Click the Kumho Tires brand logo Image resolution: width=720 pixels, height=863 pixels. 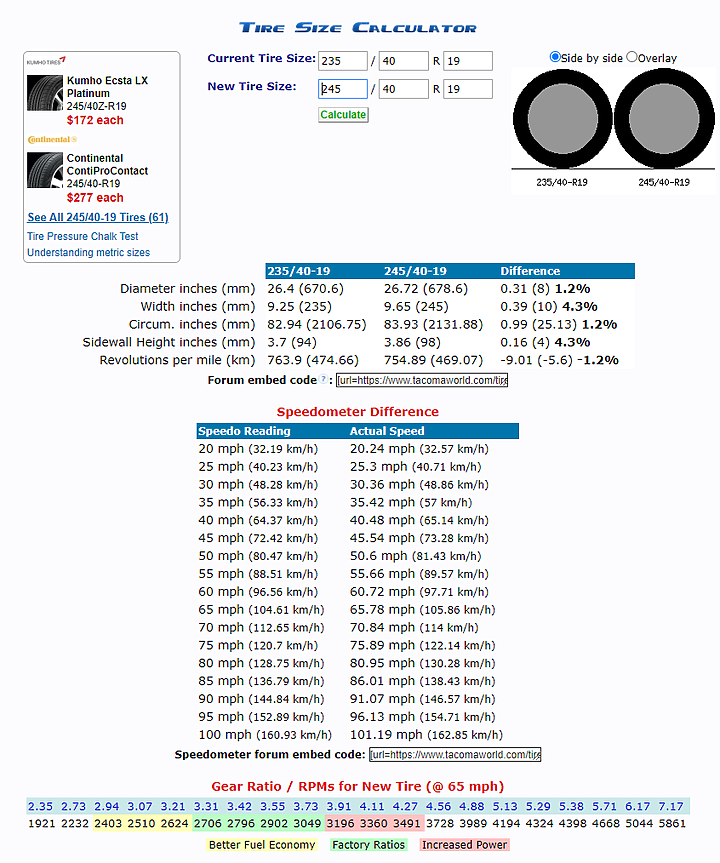pyautogui.click(x=46, y=61)
